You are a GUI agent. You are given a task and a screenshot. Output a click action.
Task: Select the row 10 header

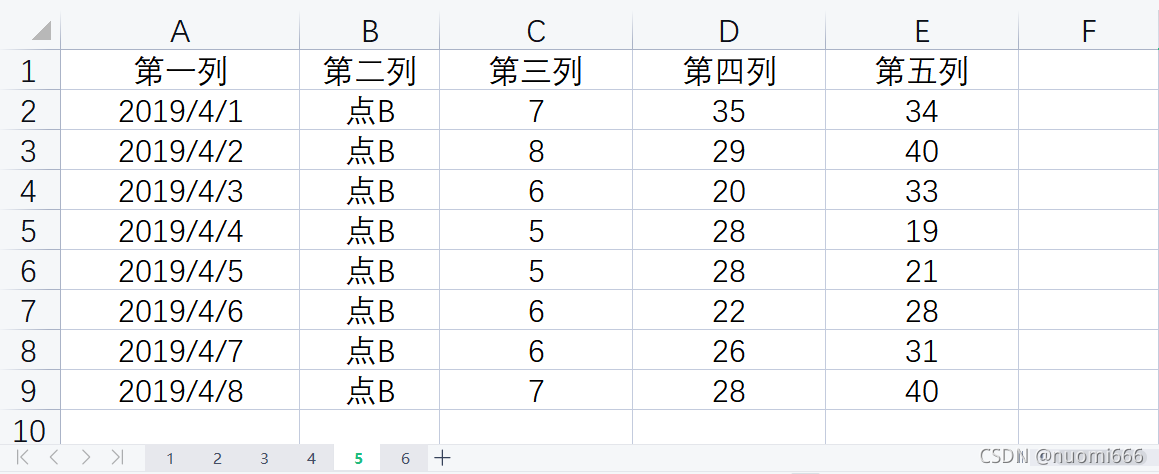28,431
